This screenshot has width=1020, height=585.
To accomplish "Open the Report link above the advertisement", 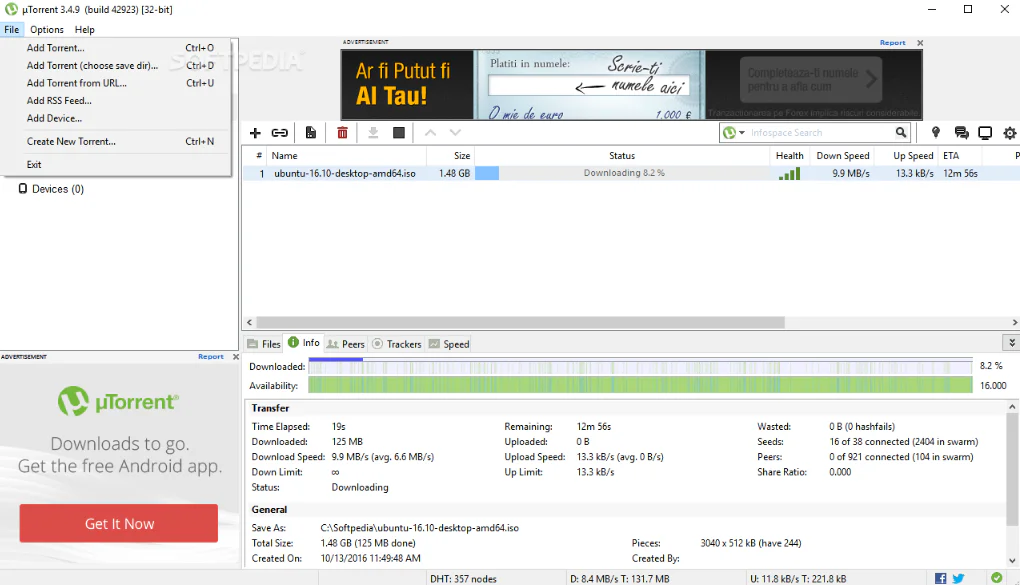I will [892, 42].
